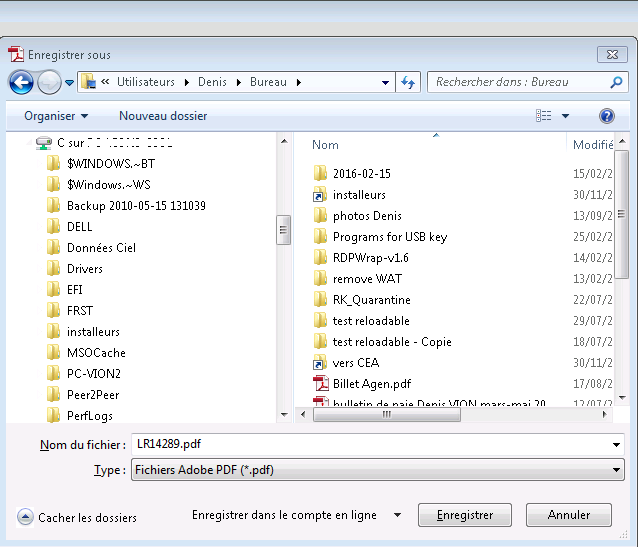Click installeurs shortcut icon in file list

[320, 195]
